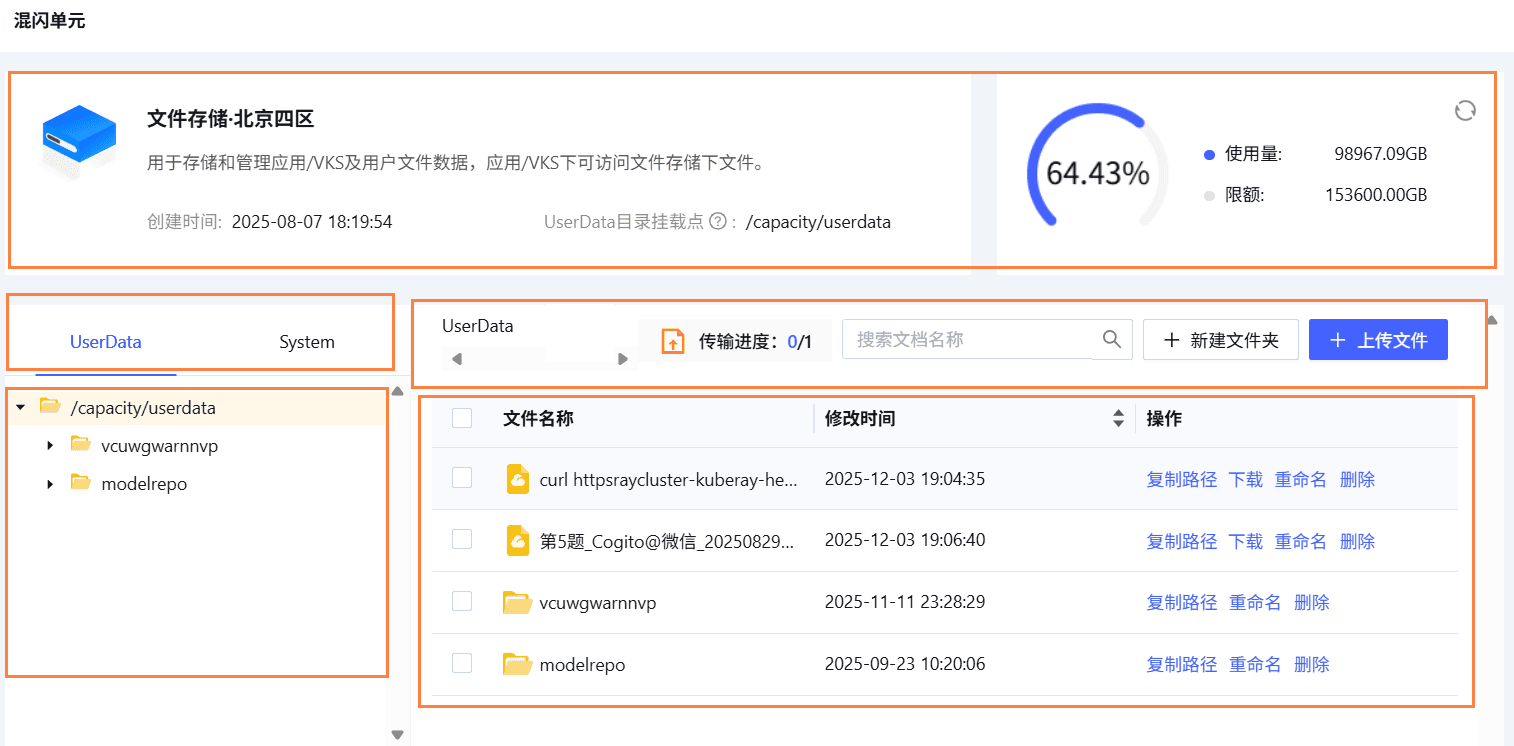Open vcuwgwarnnvp folder name in file list
The height and width of the screenshot is (746, 1514).
pos(597,603)
